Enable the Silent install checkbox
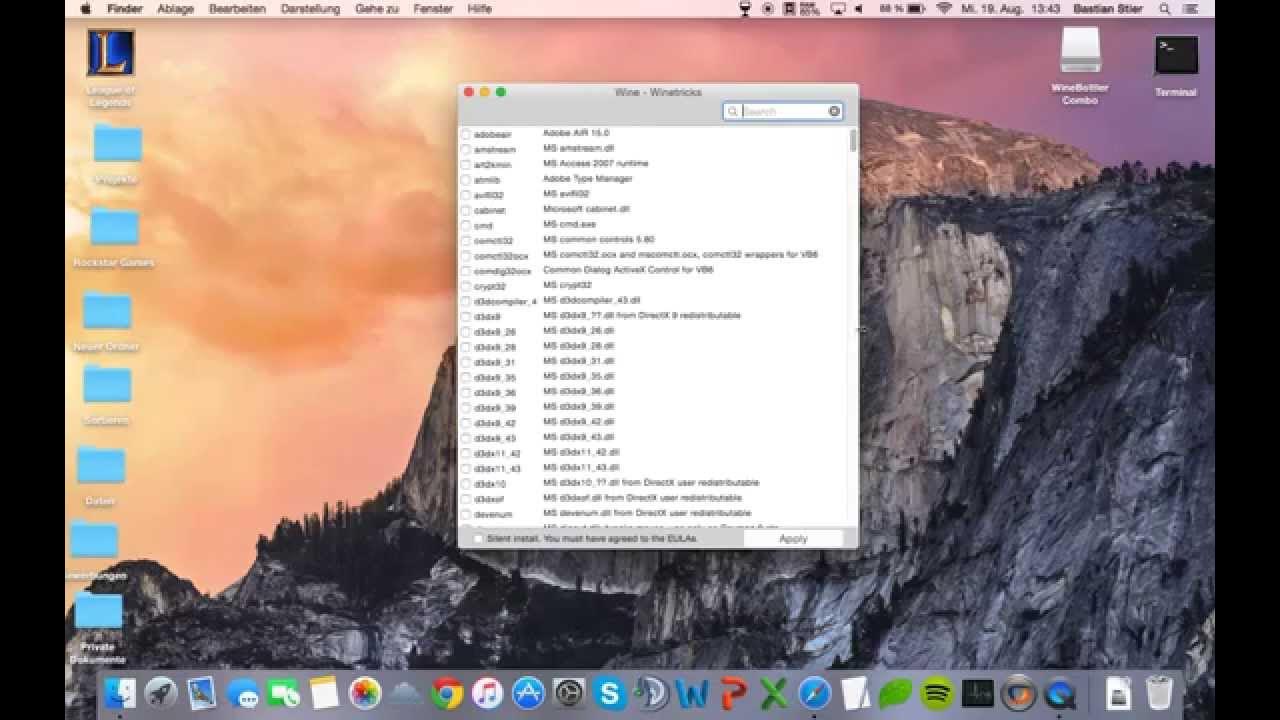1280x720 pixels. point(478,538)
